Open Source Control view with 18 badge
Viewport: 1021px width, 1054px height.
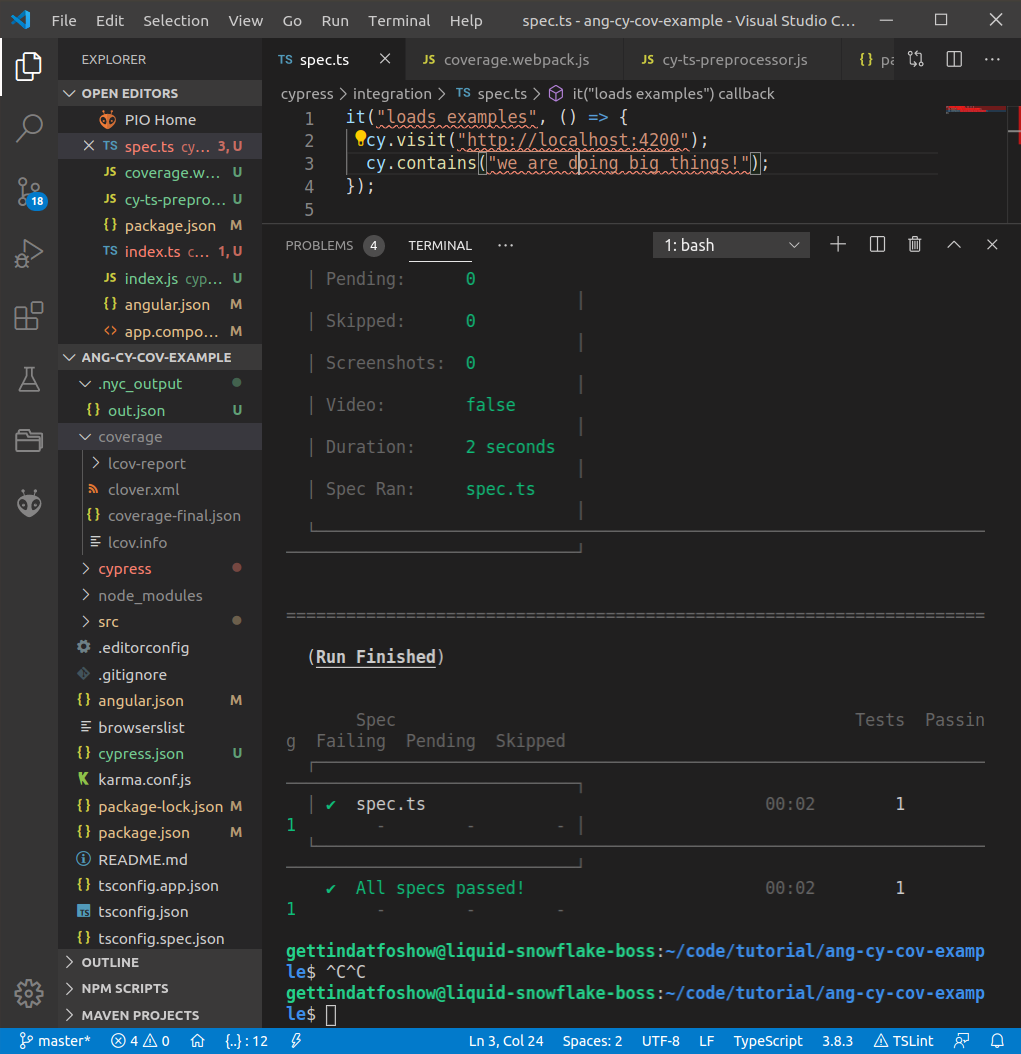(29, 190)
